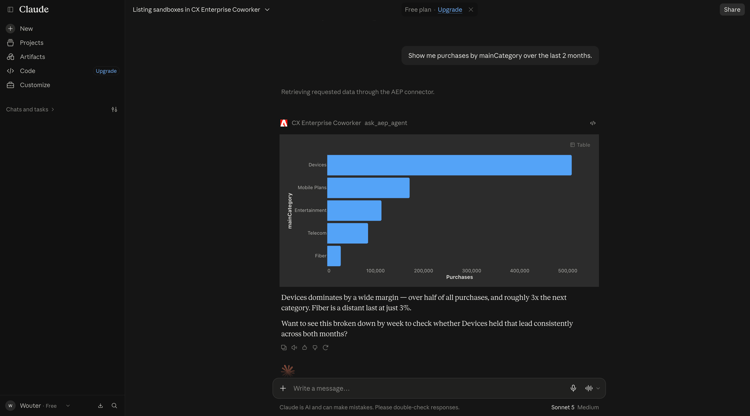The image size is (750, 416).
Task: Click Upgrade link in Free plan banner
Action: [x=450, y=10]
